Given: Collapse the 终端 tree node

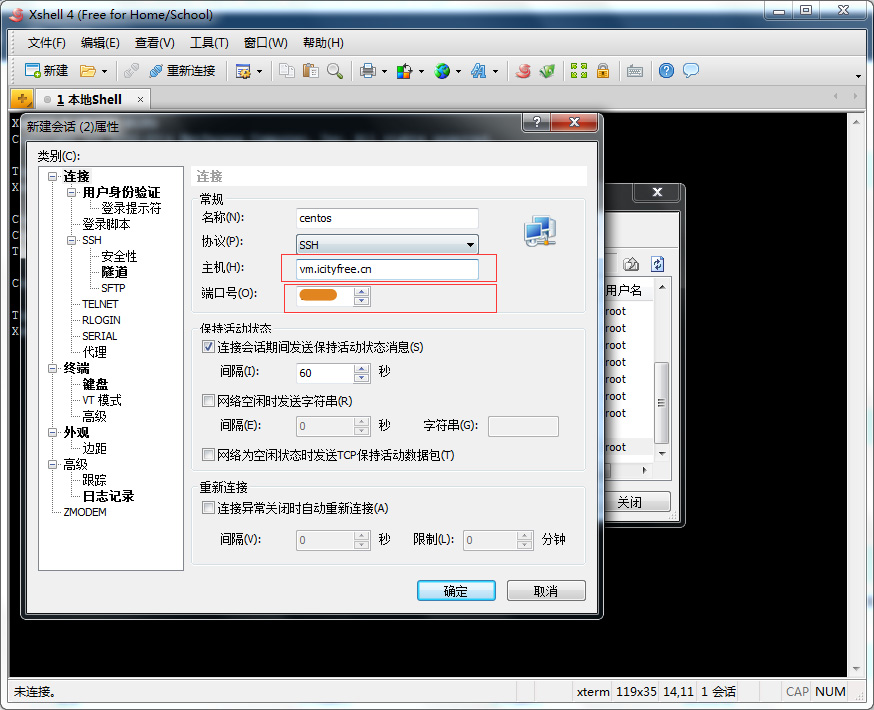Looking at the screenshot, I should [52, 368].
